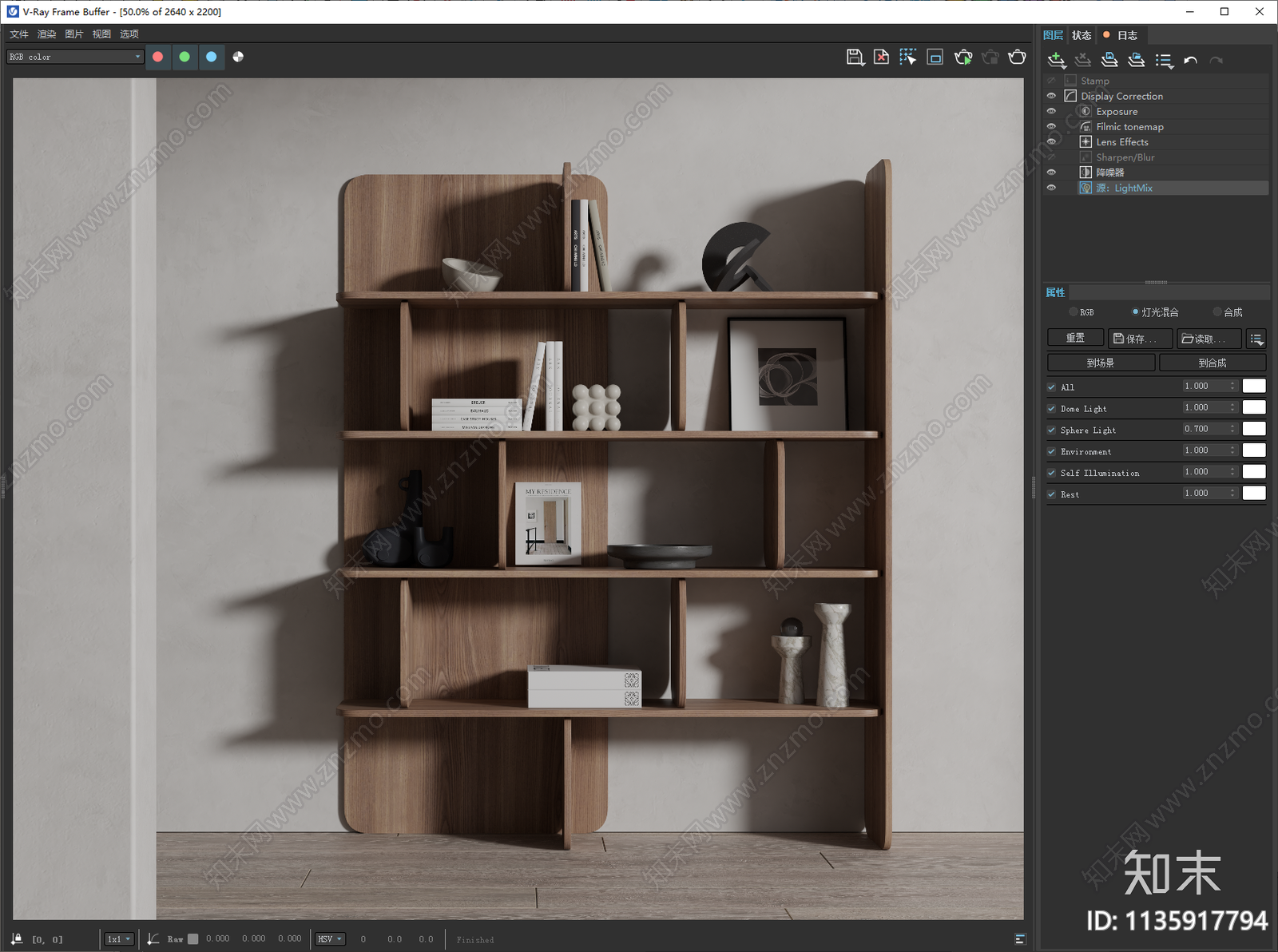Switch to red channel view
Image resolution: width=1278 pixels, height=952 pixels.
point(158,57)
